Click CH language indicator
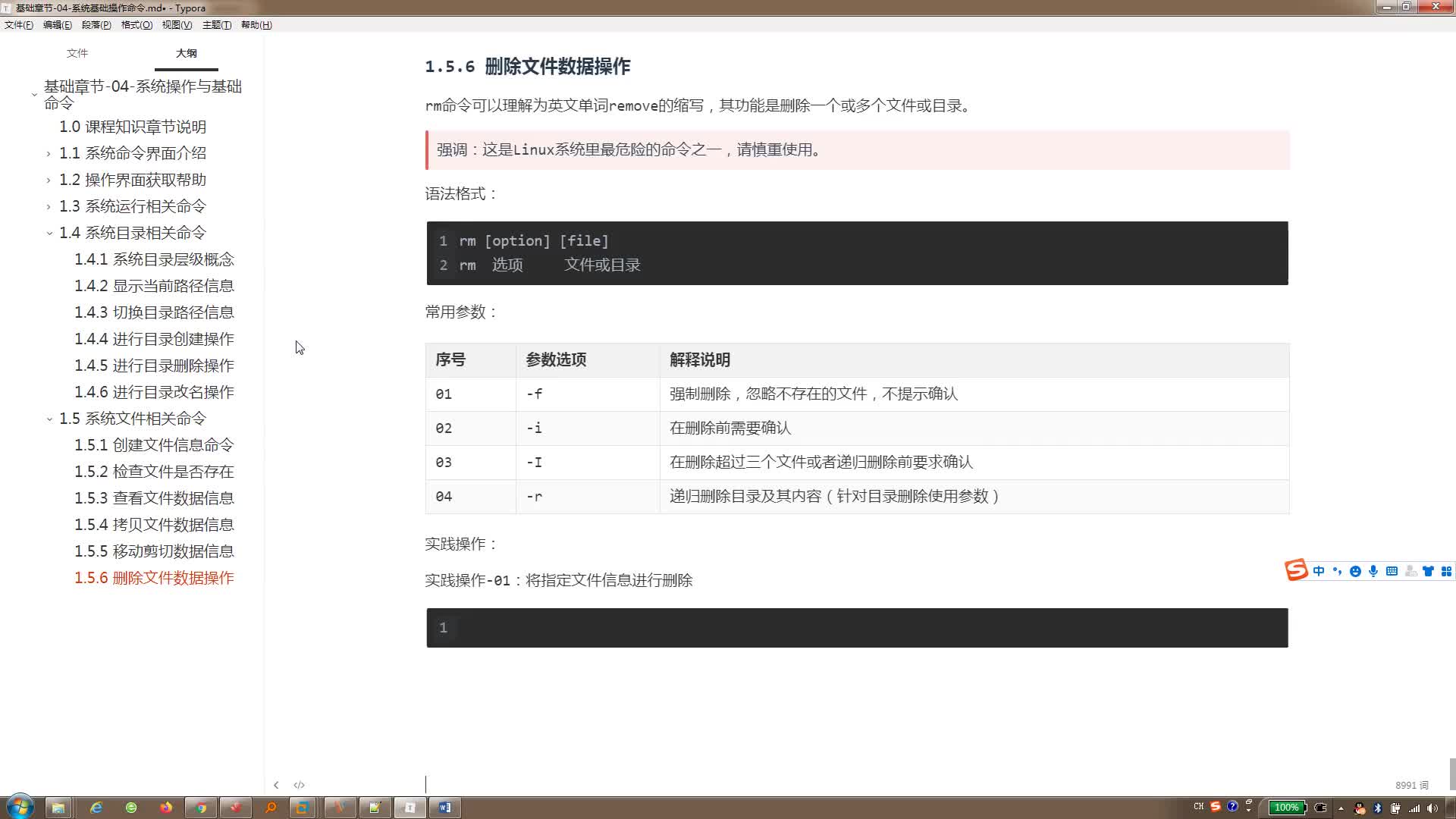The image size is (1456, 819). (x=1198, y=807)
